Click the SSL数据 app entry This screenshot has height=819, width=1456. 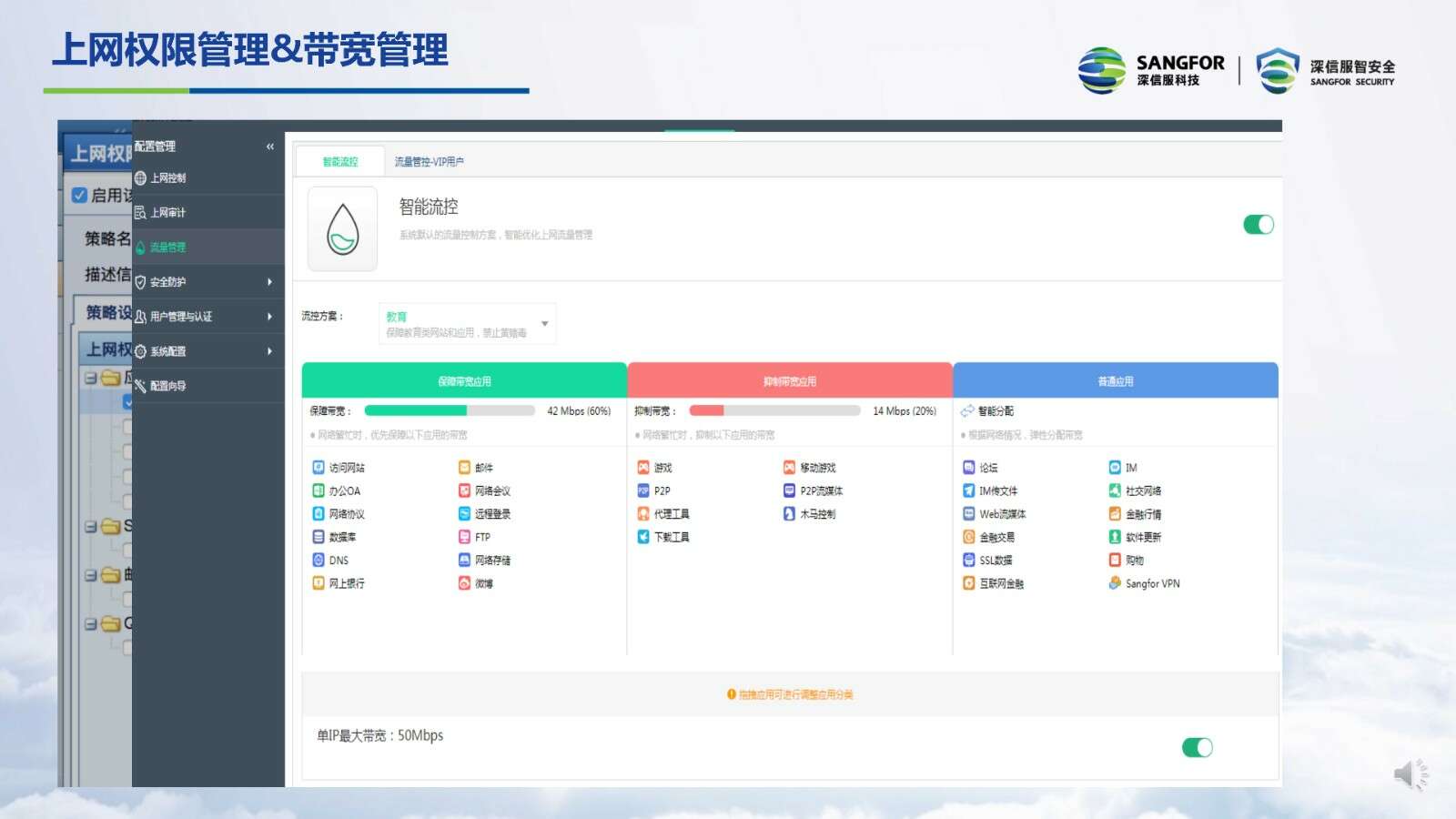tap(988, 560)
